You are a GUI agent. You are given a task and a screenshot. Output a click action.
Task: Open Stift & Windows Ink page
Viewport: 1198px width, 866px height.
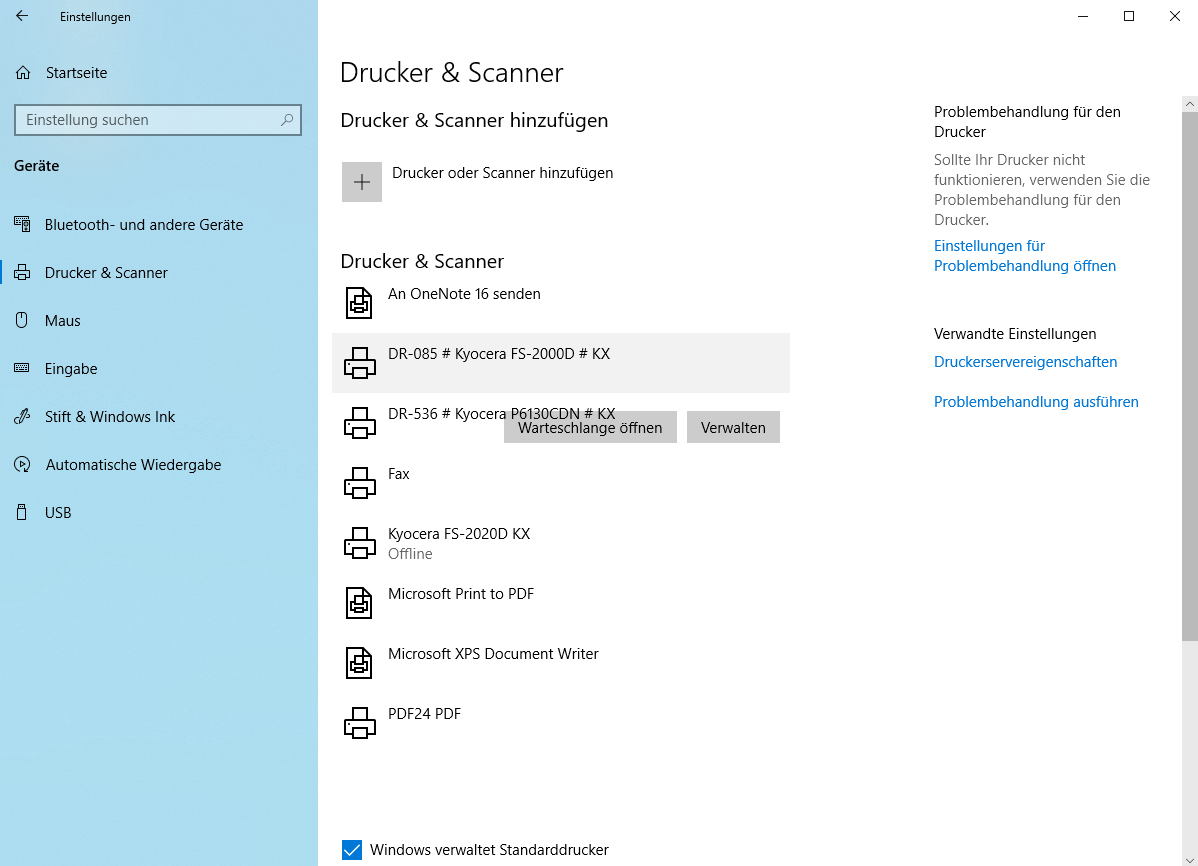[110, 417]
